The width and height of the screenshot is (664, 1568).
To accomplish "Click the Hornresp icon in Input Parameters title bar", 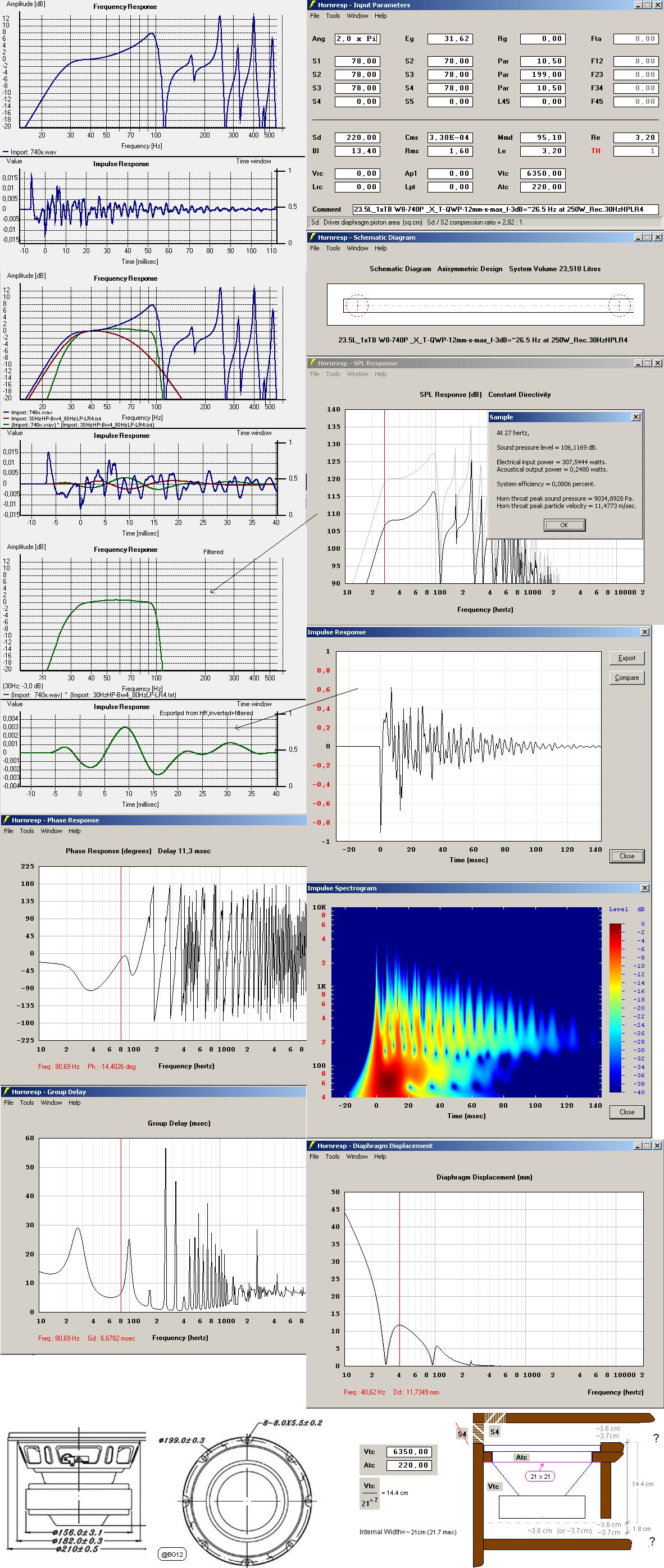I will pos(312,5).
